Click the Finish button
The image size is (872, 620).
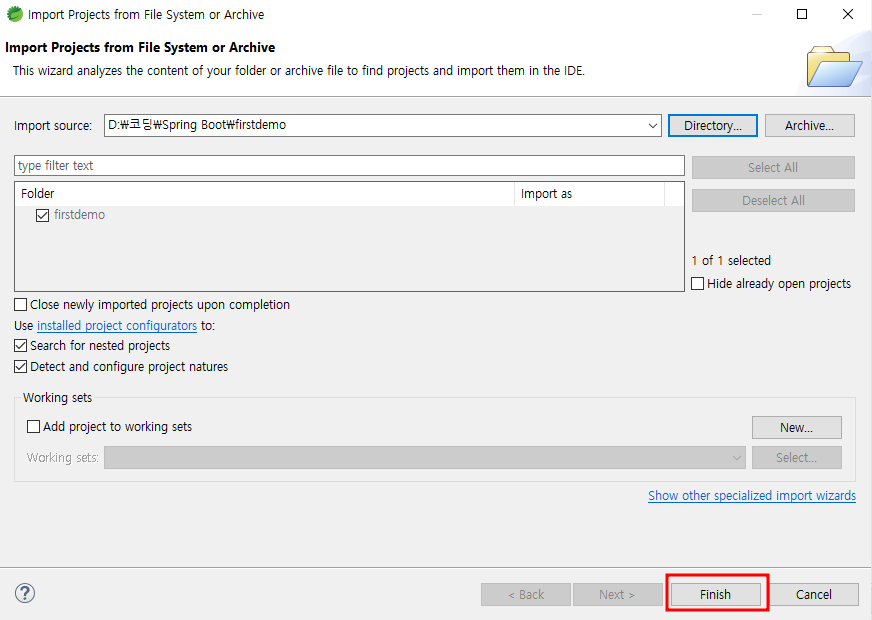pyautogui.click(x=715, y=594)
